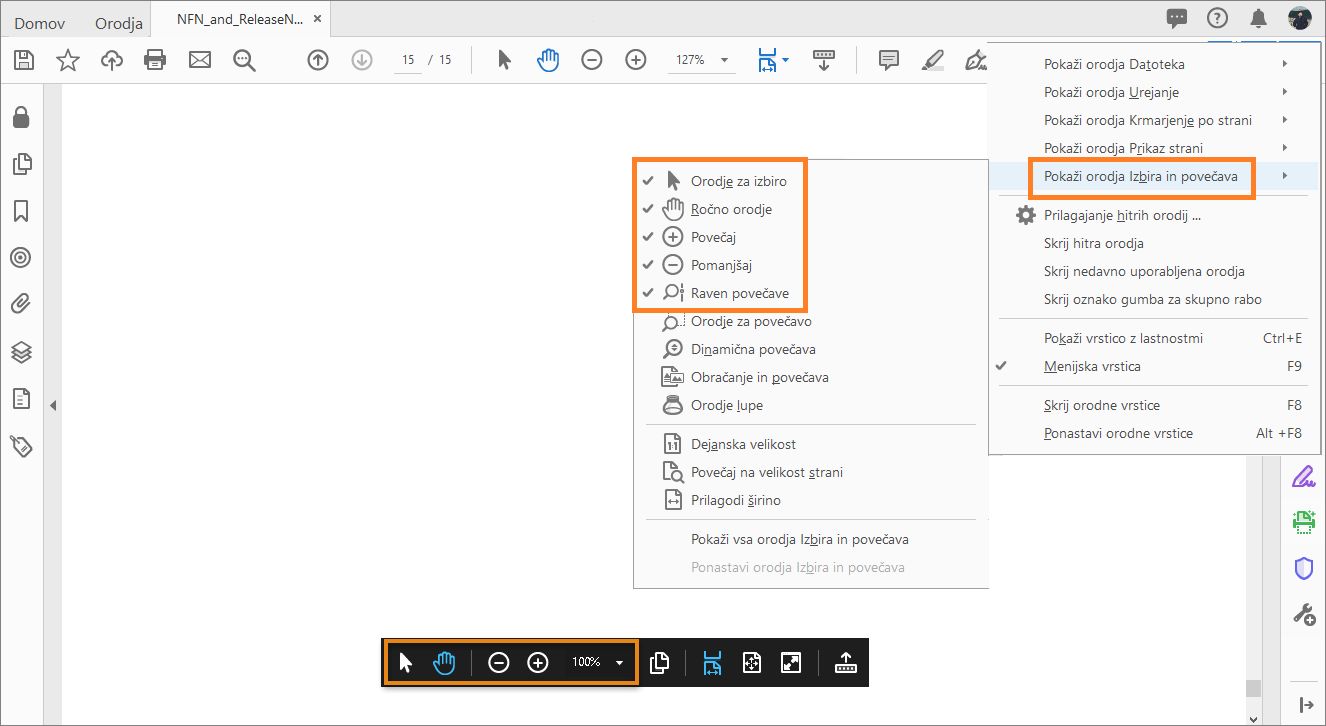The width and height of the screenshot is (1326, 726).
Task: Click zoom out minus in the top toolbar
Action: click(592, 60)
